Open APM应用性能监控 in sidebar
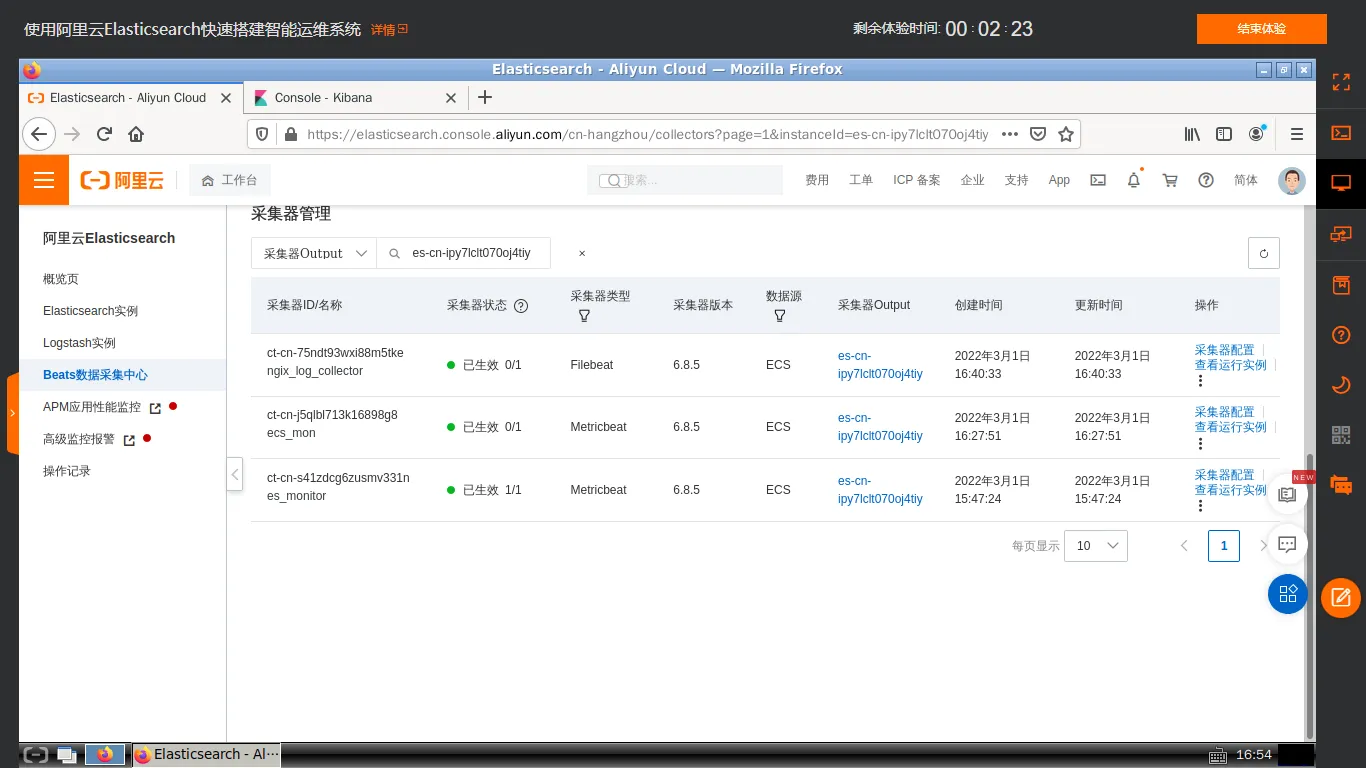1366x768 pixels. [x=92, y=407]
